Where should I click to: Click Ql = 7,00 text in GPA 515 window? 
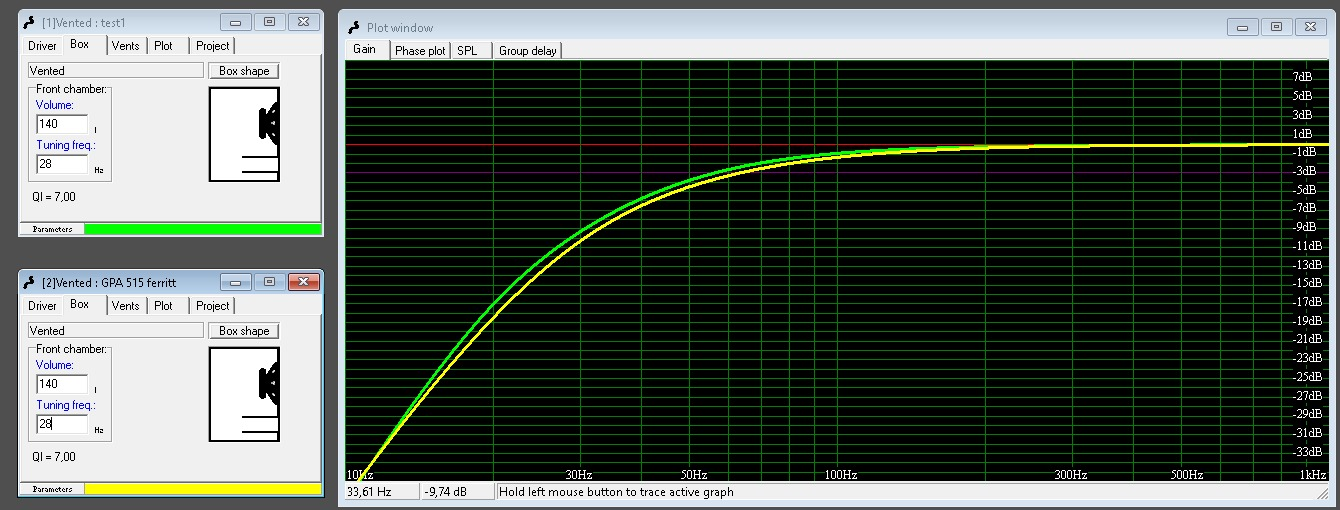point(54,456)
